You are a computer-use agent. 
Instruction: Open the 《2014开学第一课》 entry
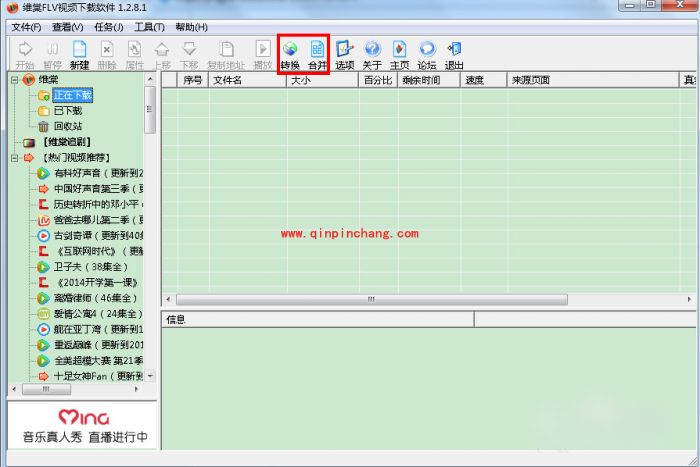(x=96, y=283)
